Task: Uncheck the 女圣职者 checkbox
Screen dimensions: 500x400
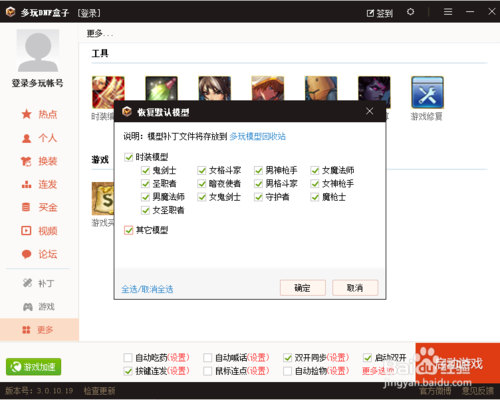Action: pyautogui.click(x=145, y=210)
